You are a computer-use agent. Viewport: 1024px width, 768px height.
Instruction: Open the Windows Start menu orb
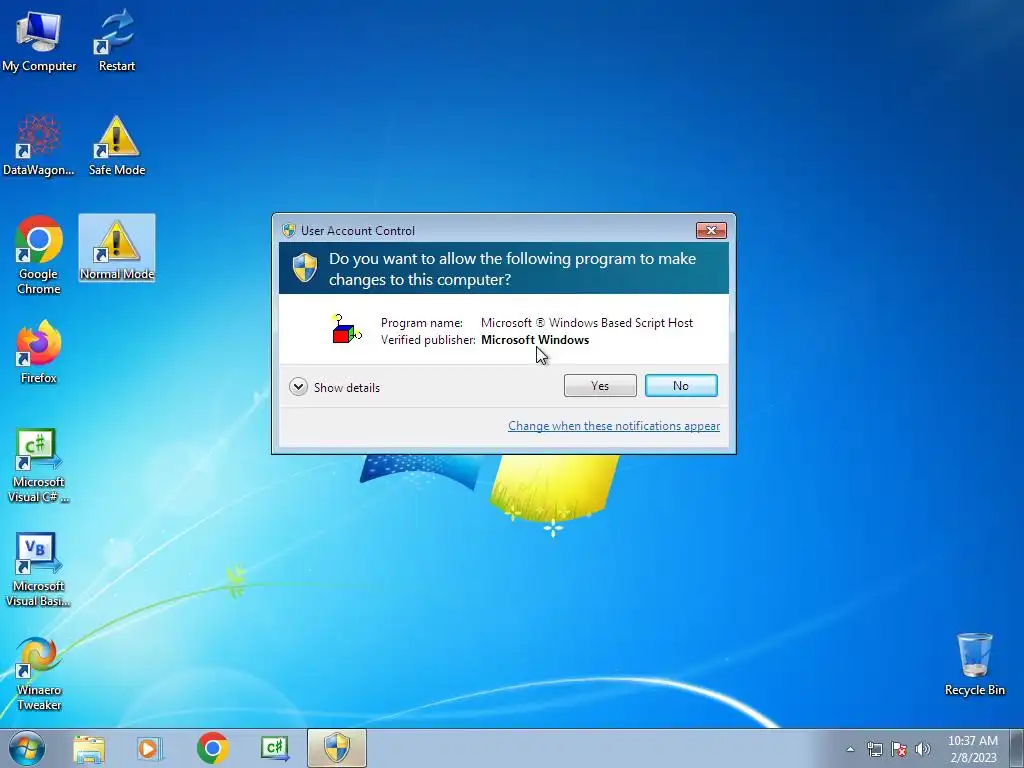coord(27,748)
